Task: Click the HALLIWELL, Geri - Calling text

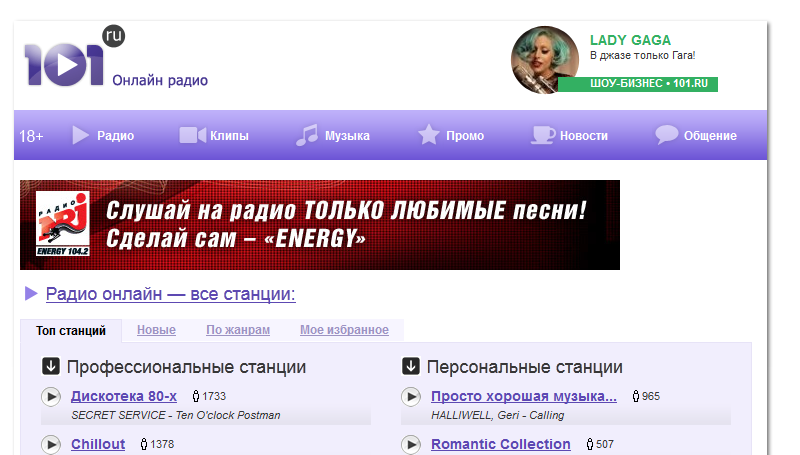Action: [x=498, y=415]
